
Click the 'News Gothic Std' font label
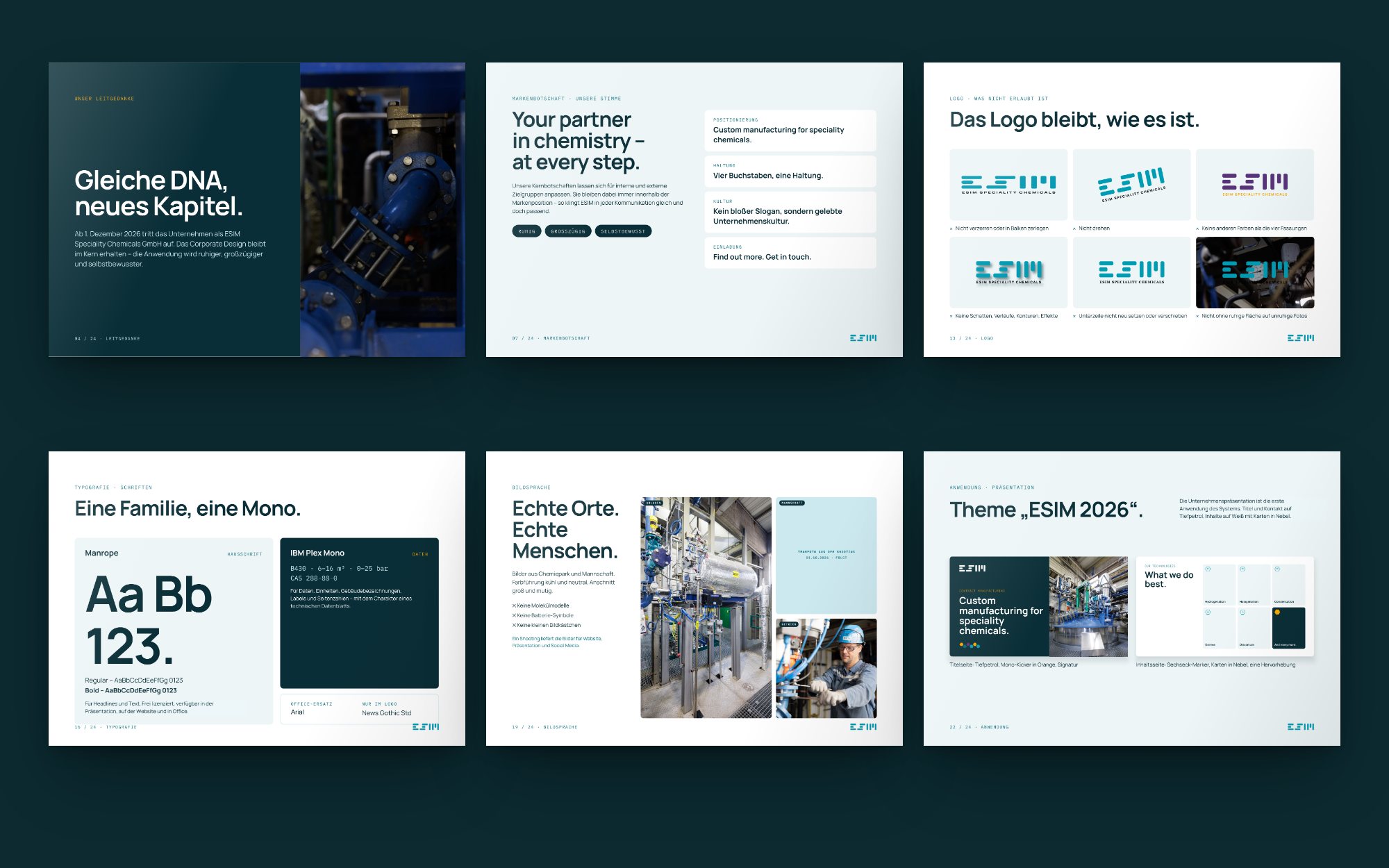(386, 713)
